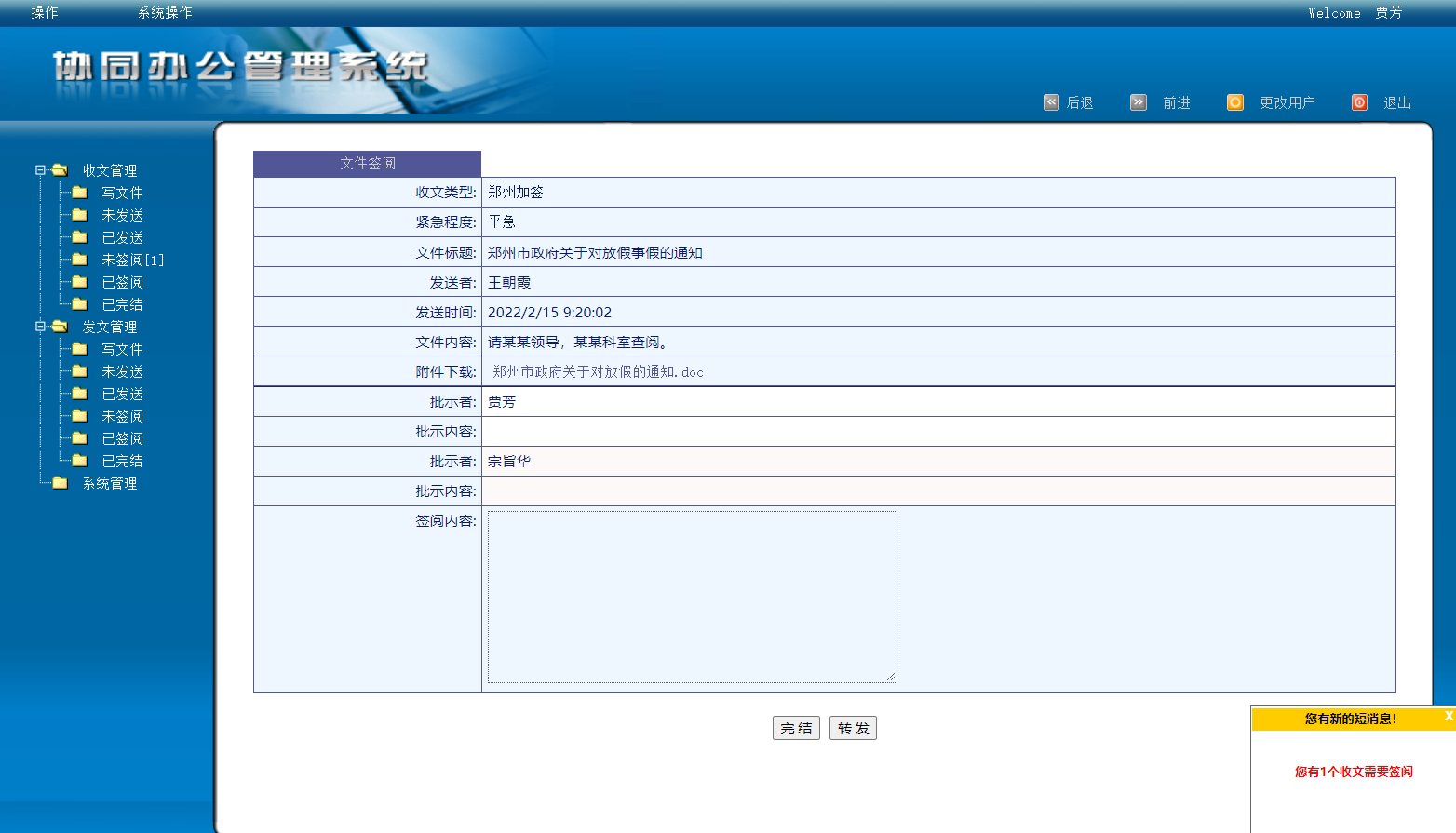Open 未签阅[1] under 收文管理
Viewport: 1456px width, 833px height.
132,260
